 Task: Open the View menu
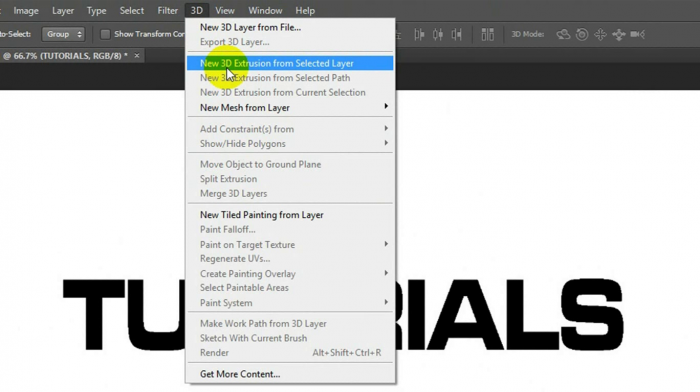(225, 10)
